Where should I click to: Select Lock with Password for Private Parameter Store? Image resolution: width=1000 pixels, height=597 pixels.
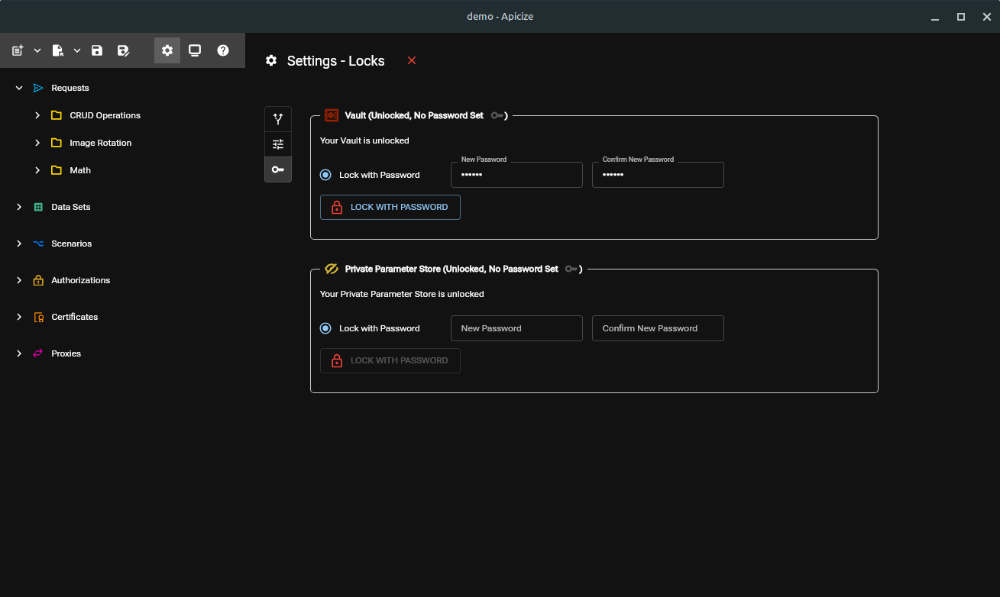[324, 327]
